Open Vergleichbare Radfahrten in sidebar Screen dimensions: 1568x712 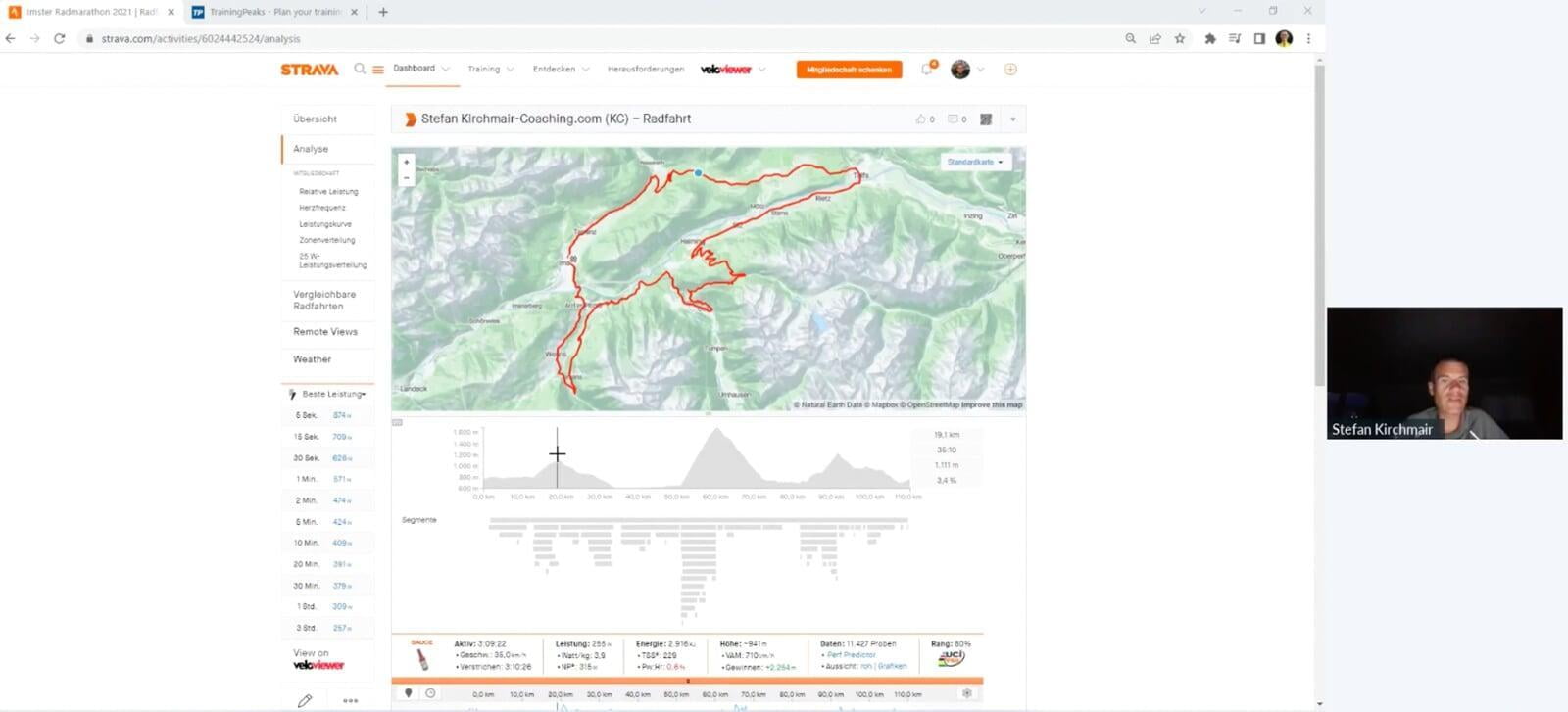324,300
